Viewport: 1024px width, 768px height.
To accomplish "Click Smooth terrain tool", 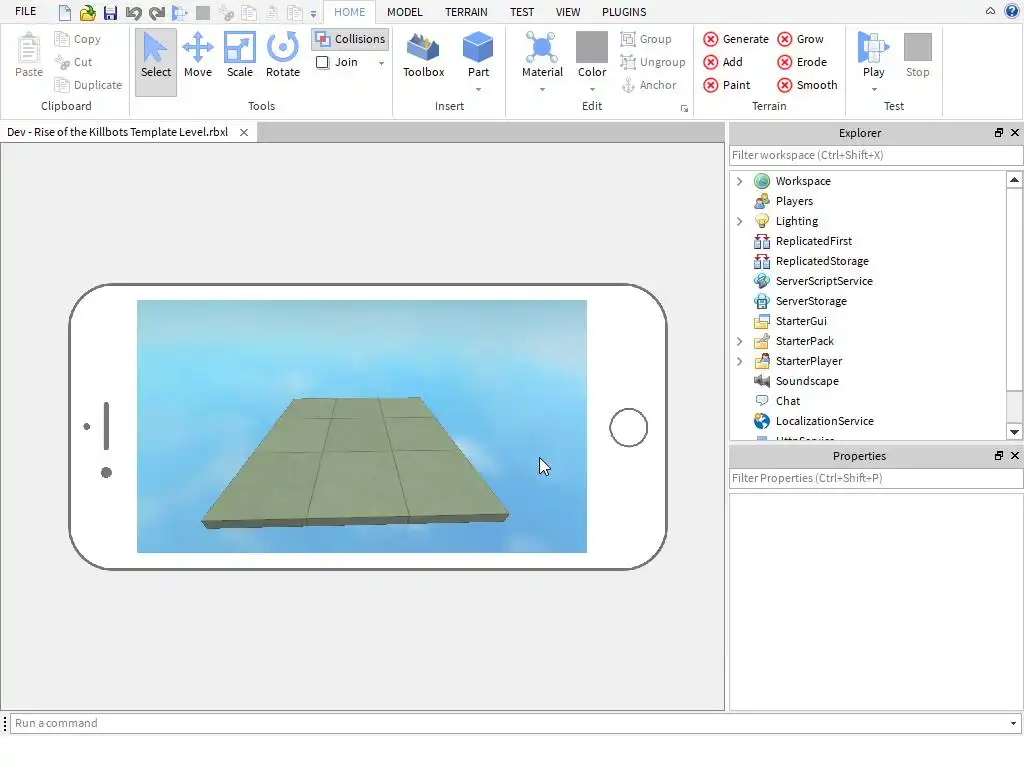I will [x=807, y=85].
